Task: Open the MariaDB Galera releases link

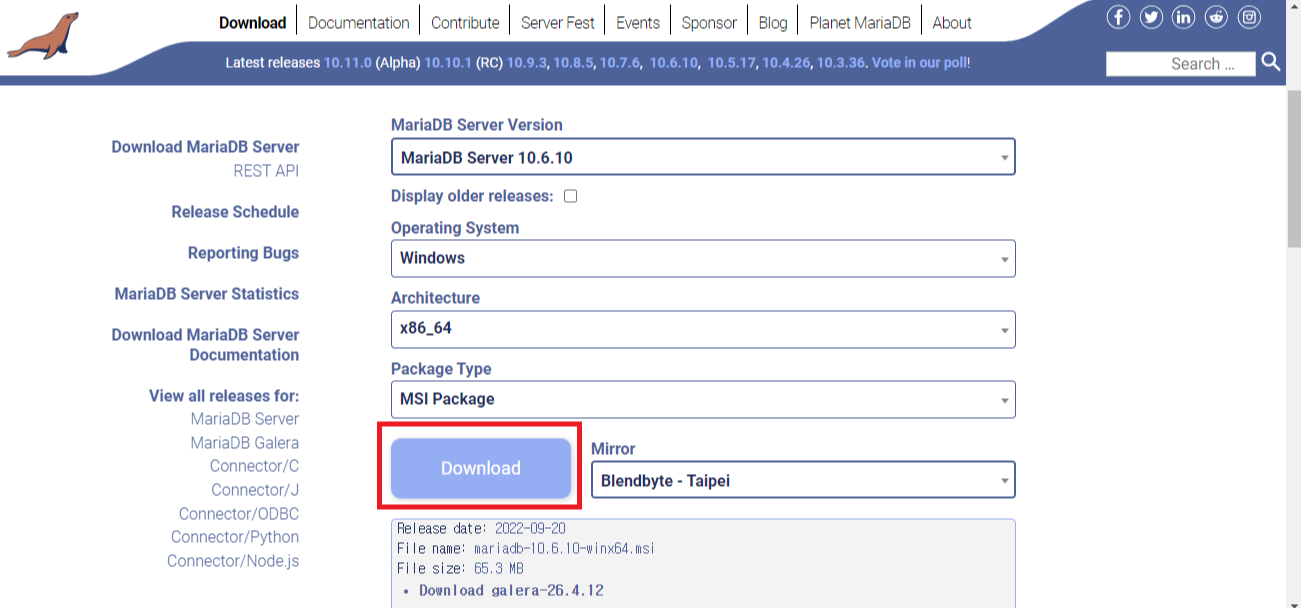Action: coord(245,443)
